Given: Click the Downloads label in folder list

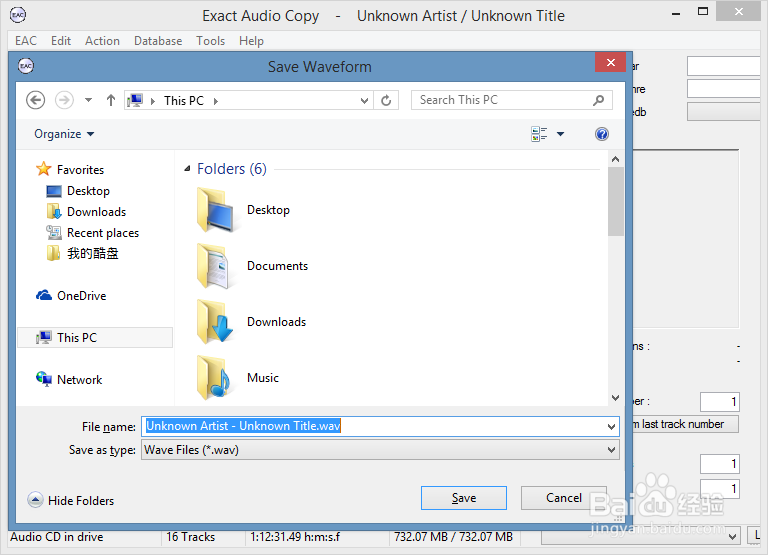Looking at the screenshot, I should tap(276, 322).
